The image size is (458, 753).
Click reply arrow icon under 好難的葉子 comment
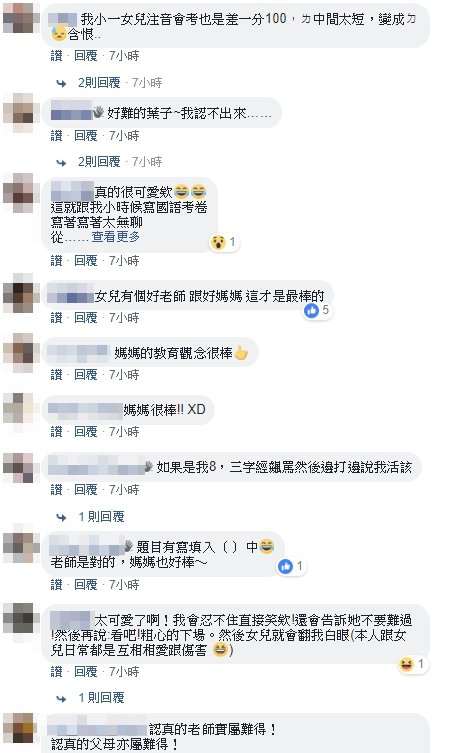point(61,162)
